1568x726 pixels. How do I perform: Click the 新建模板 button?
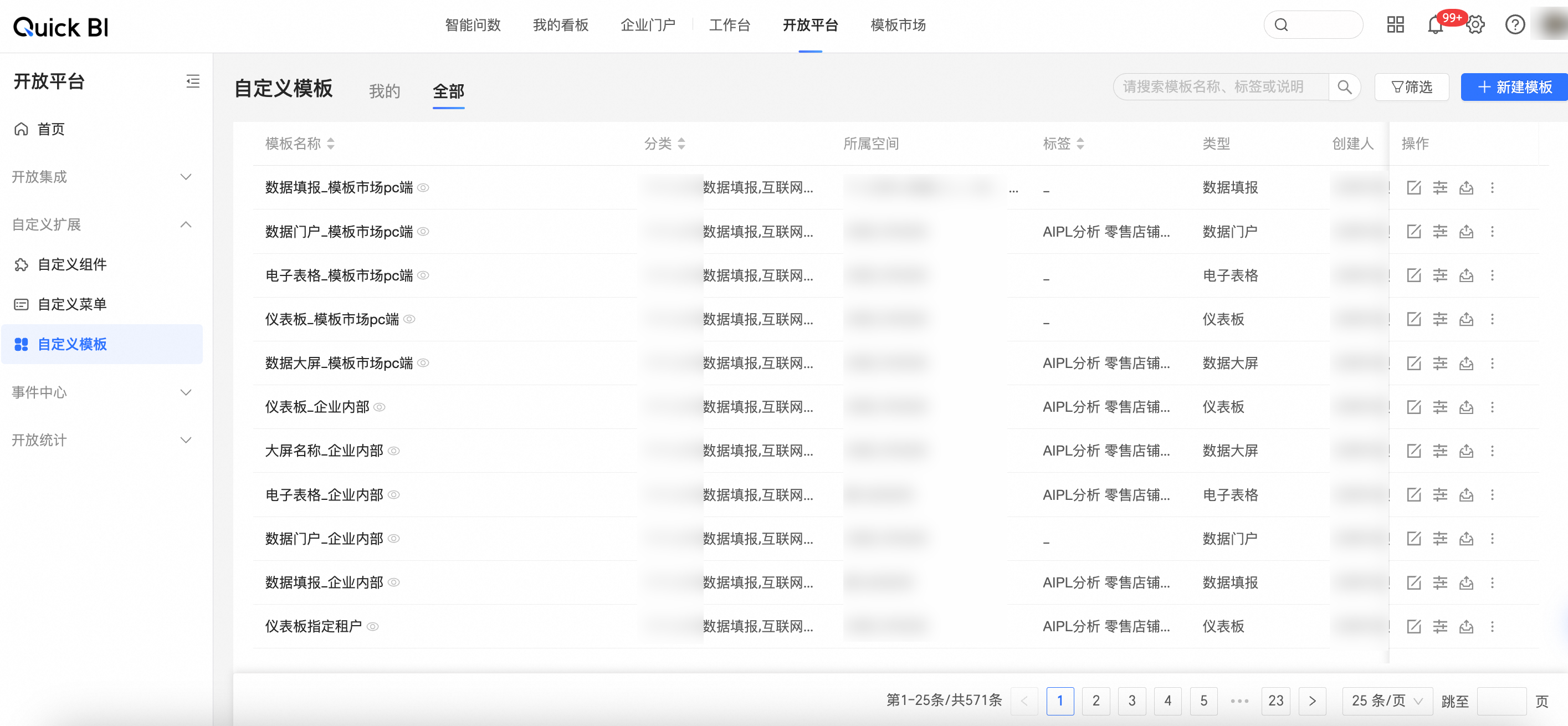pos(1514,87)
